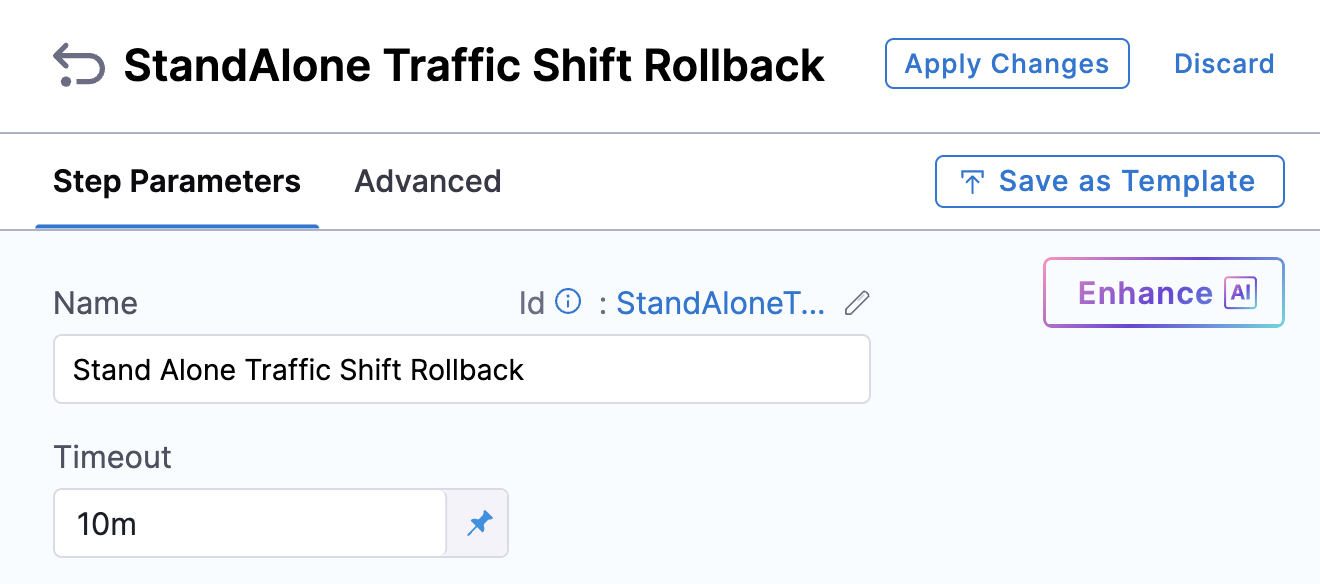Click the StandAlone Traffic Shift Rollback heading

(x=474, y=66)
